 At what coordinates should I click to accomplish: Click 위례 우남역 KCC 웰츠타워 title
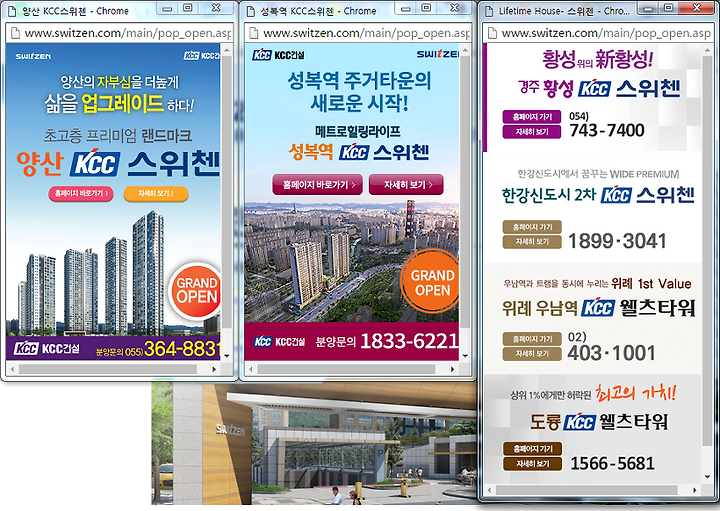pyautogui.click(x=599, y=308)
